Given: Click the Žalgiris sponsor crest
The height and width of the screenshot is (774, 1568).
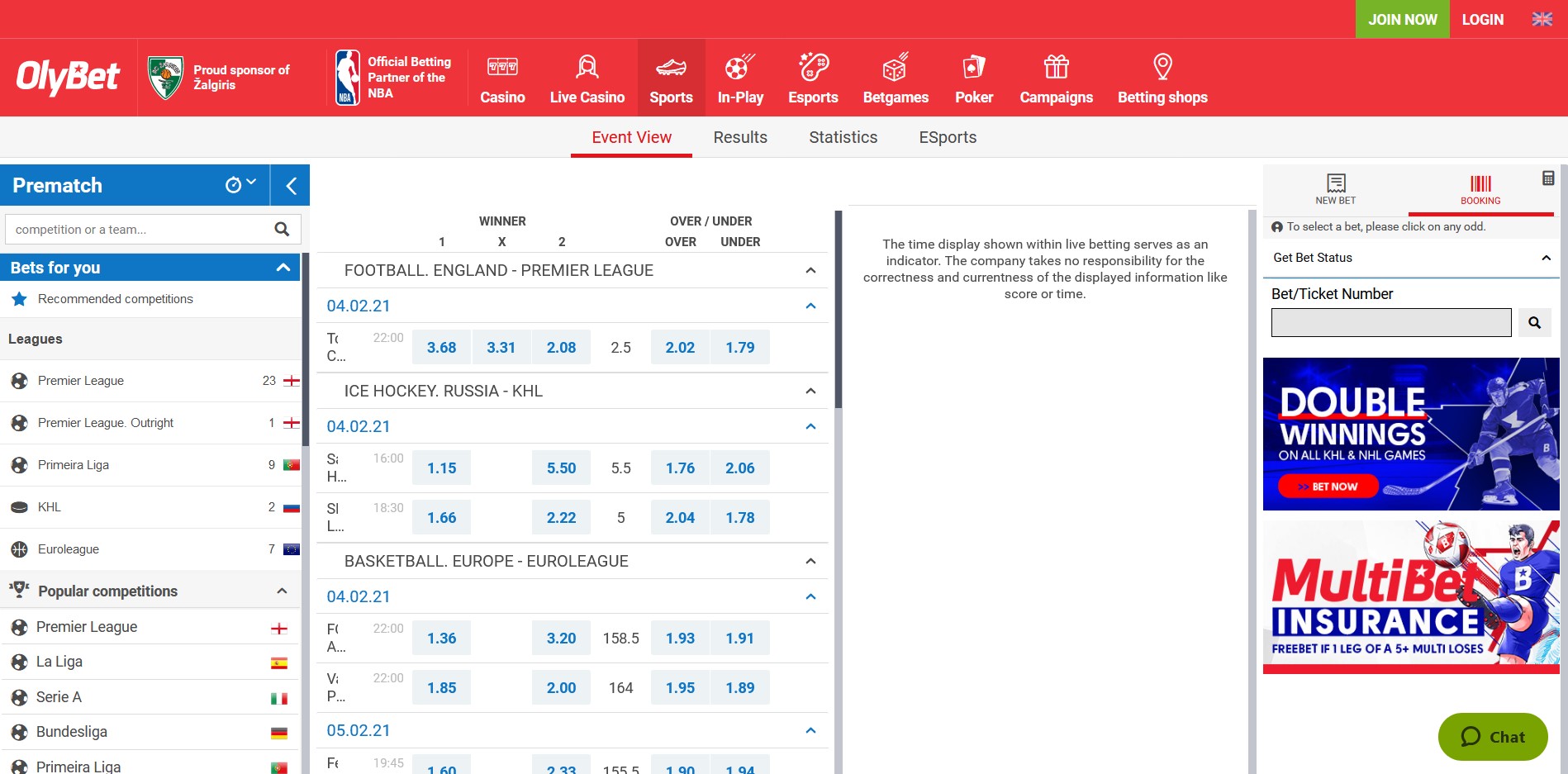Looking at the screenshot, I should (x=165, y=78).
